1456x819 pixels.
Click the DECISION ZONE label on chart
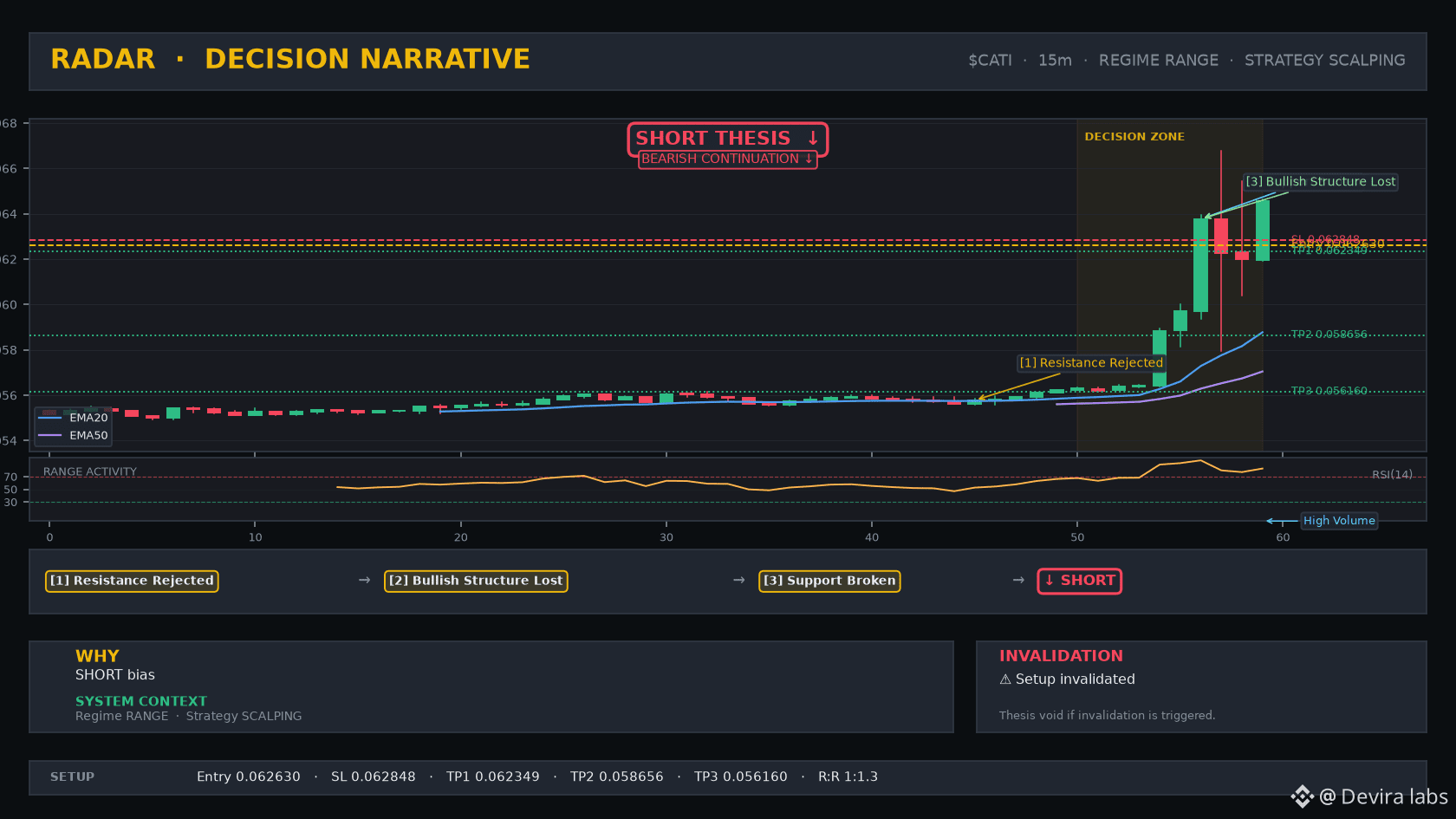tap(1134, 137)
